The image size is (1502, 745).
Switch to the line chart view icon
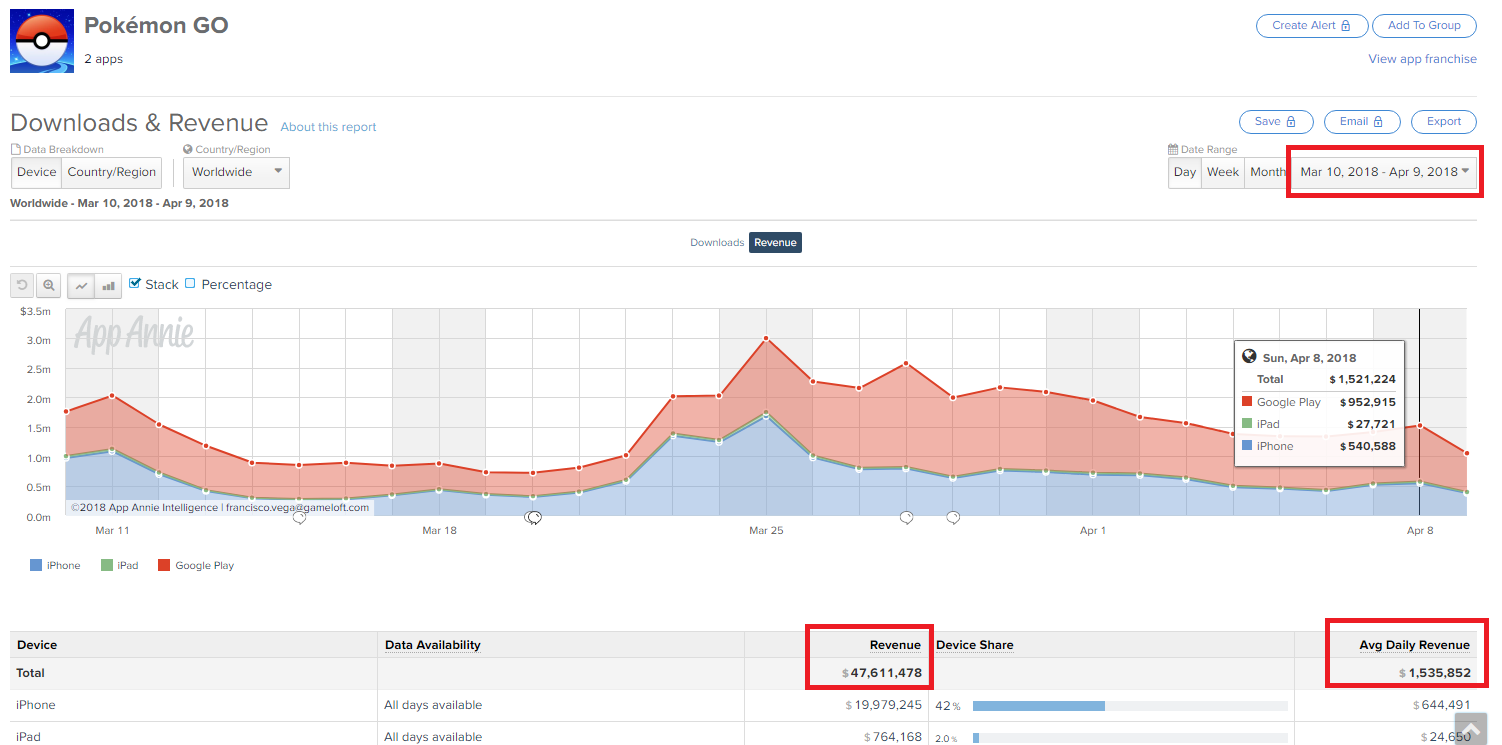coord(81,286)
